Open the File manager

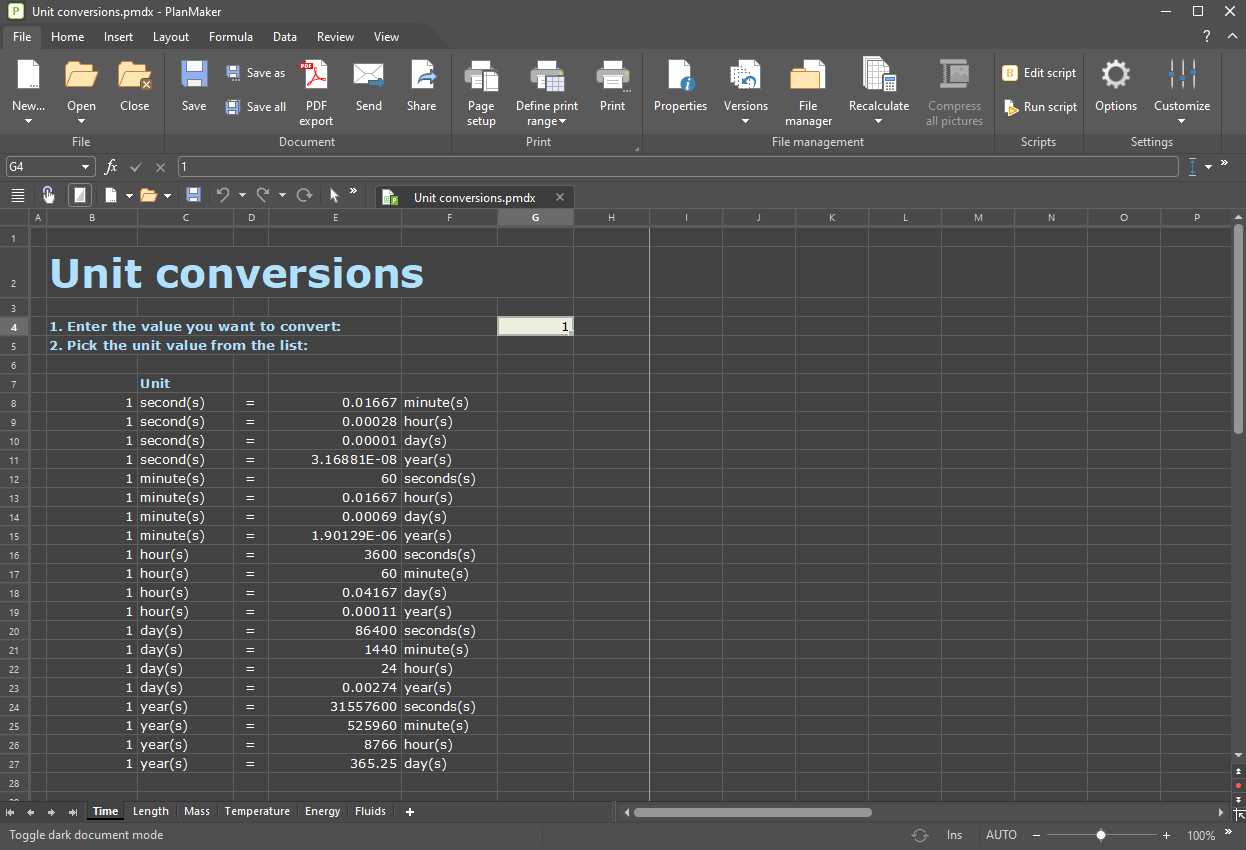click(808, 76)
